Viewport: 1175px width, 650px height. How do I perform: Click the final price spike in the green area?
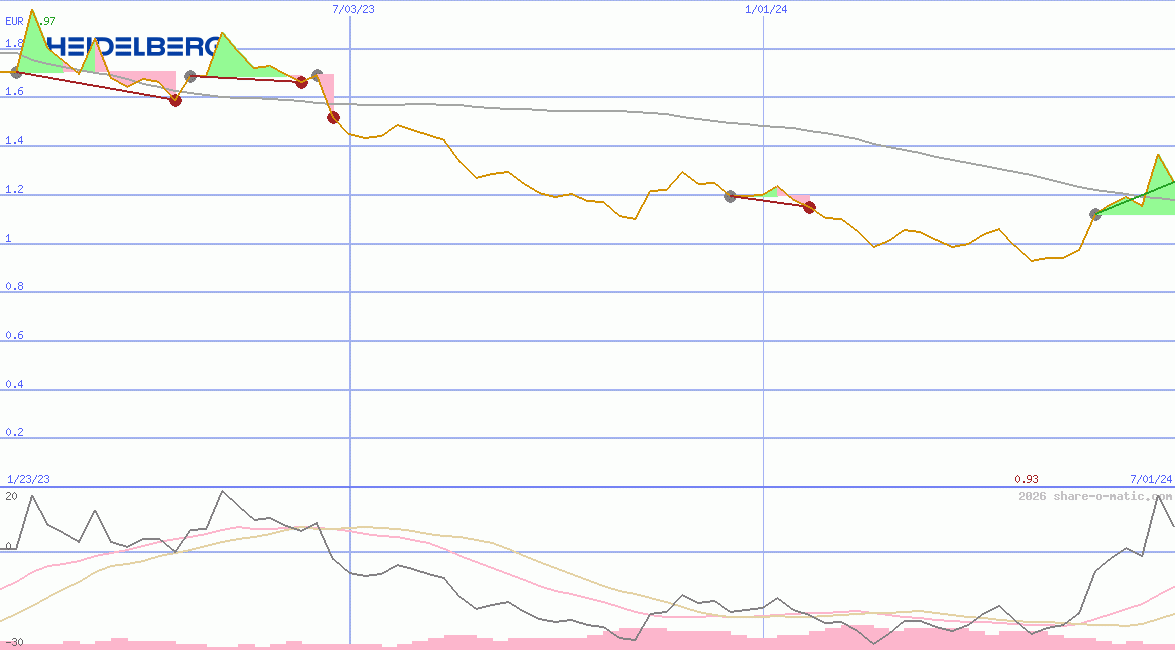tap(1158, 156)
